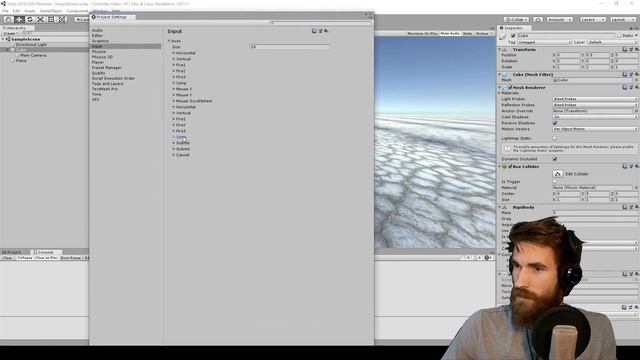Toggle the Dynamic Occluded checkbox

point(555,159)
